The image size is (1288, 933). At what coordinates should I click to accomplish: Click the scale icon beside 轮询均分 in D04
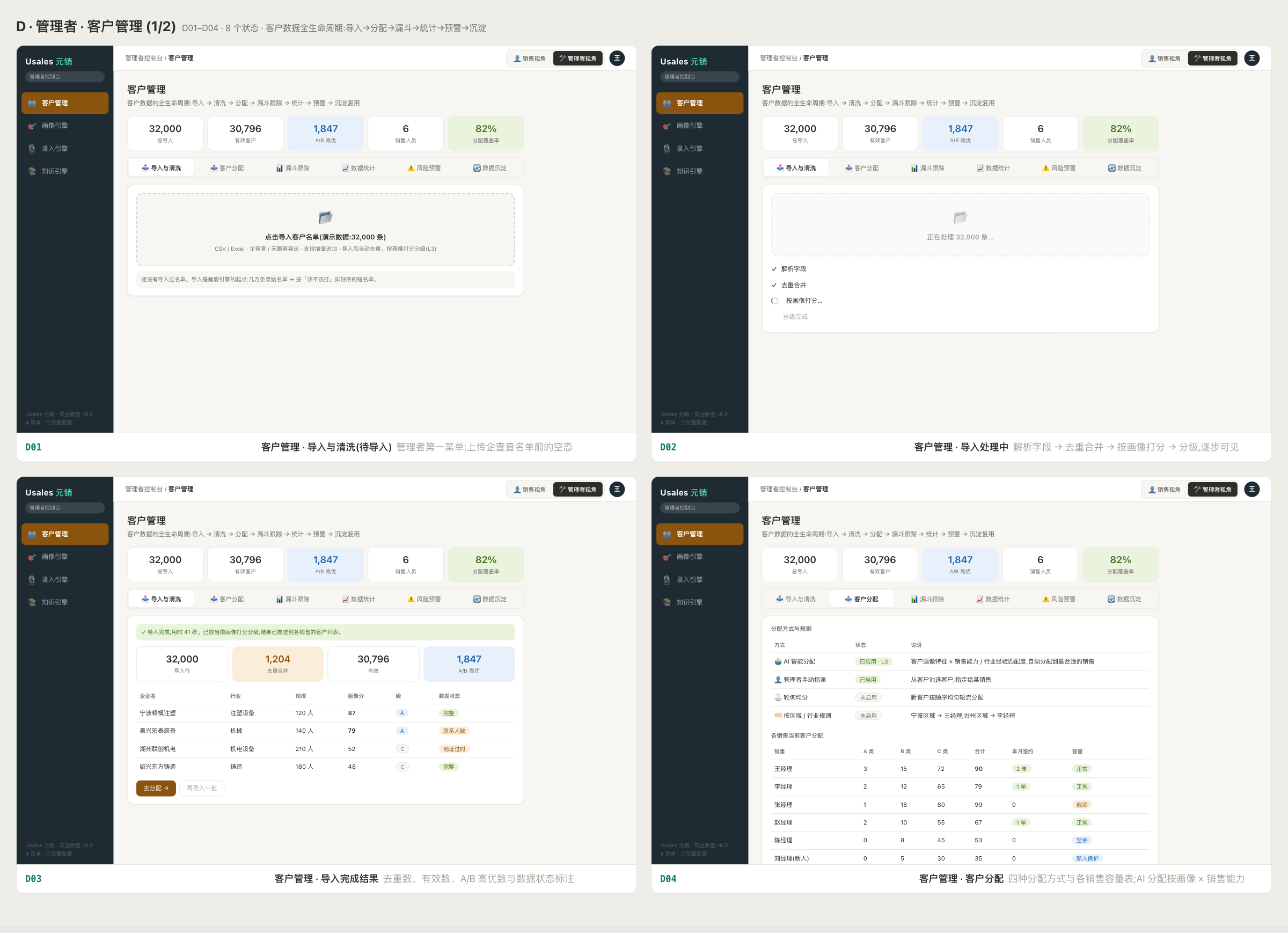(x=778, y=697)
